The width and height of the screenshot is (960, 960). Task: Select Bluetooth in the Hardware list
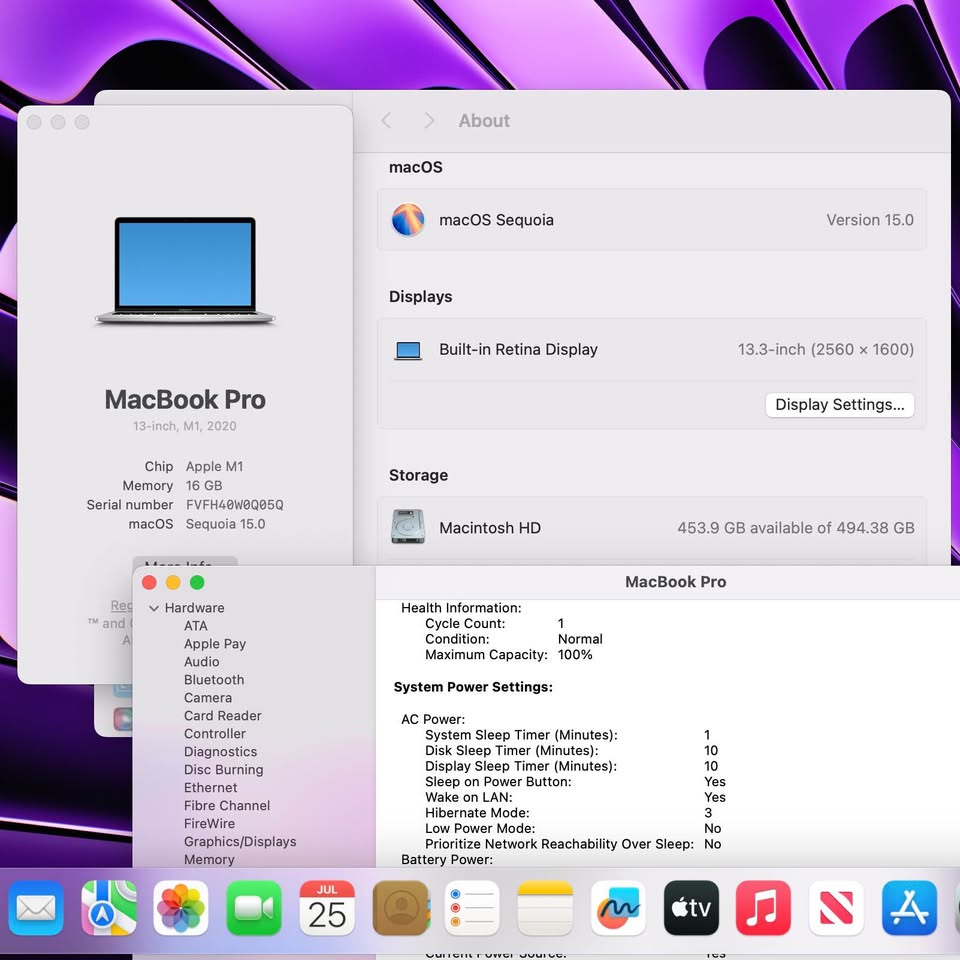tap(214, 680)
